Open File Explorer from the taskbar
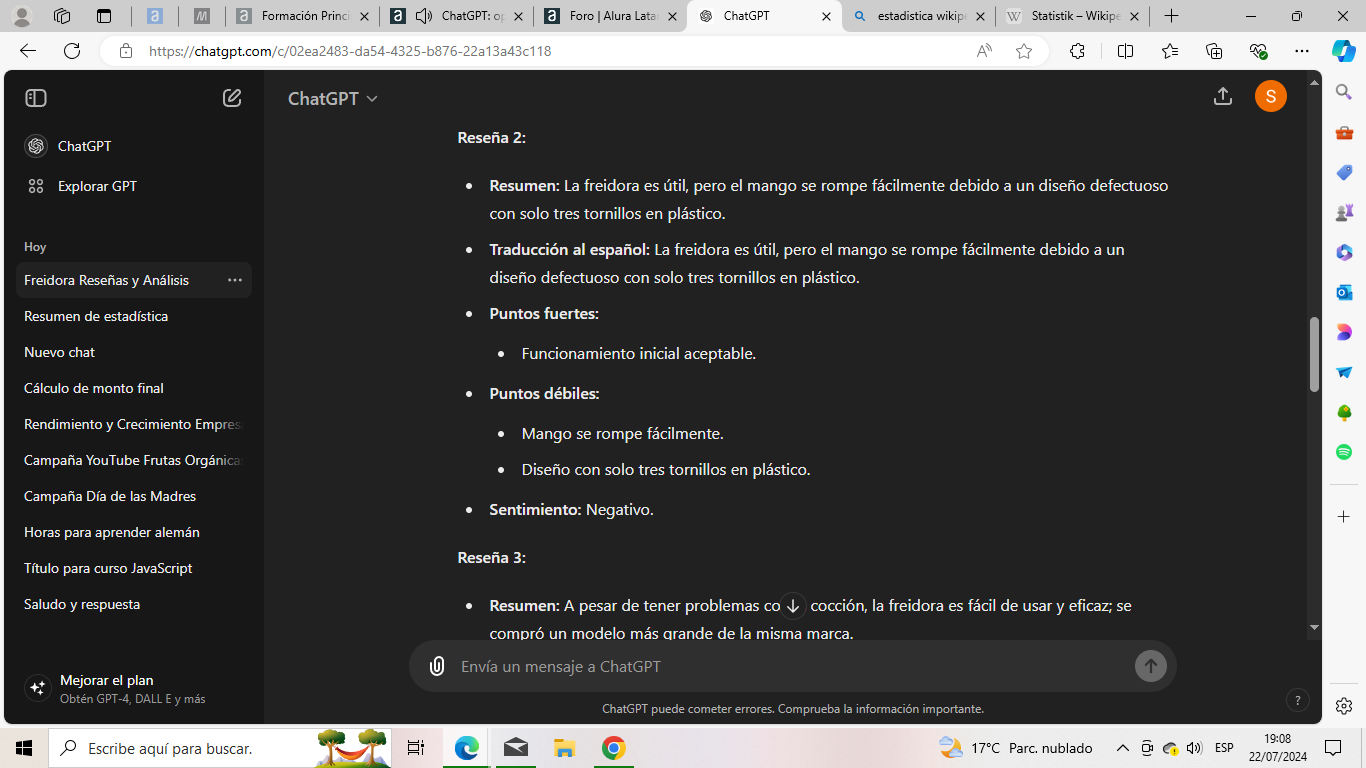The height and width of the screenshot is (768, 1366). click(x=565, y=748)
